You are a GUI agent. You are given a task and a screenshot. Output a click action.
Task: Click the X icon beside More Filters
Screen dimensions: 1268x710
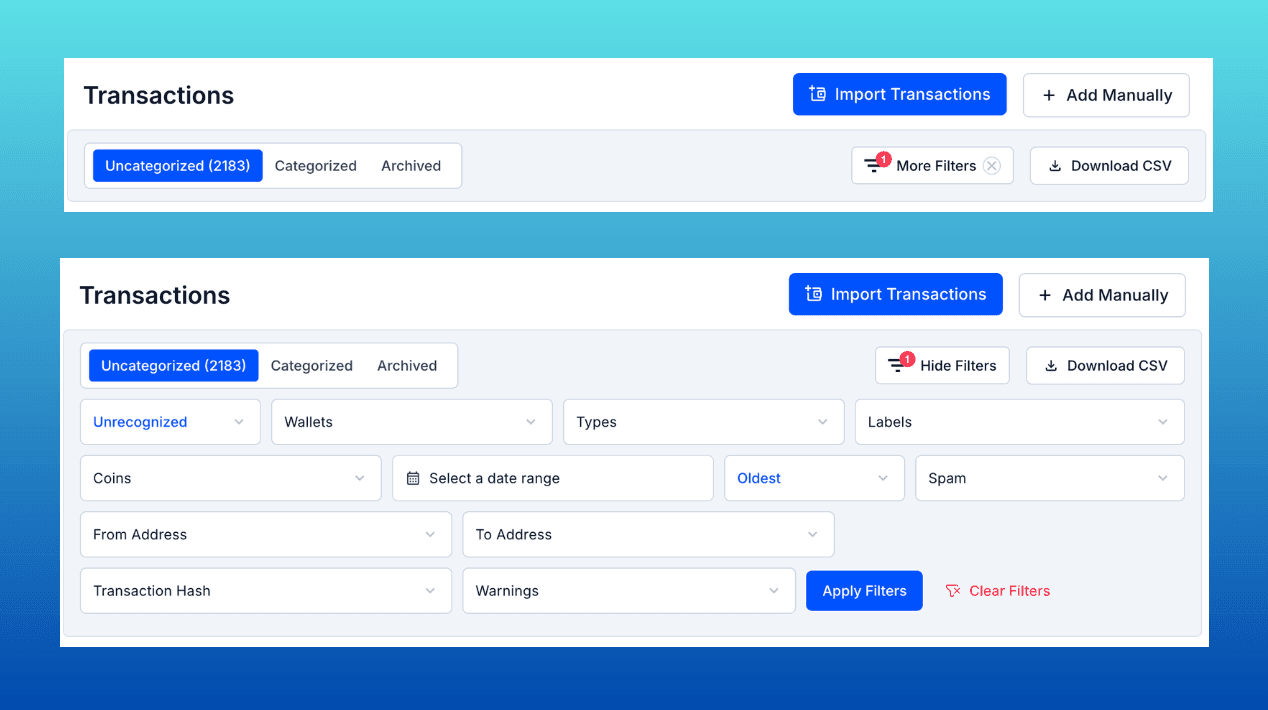991,166
